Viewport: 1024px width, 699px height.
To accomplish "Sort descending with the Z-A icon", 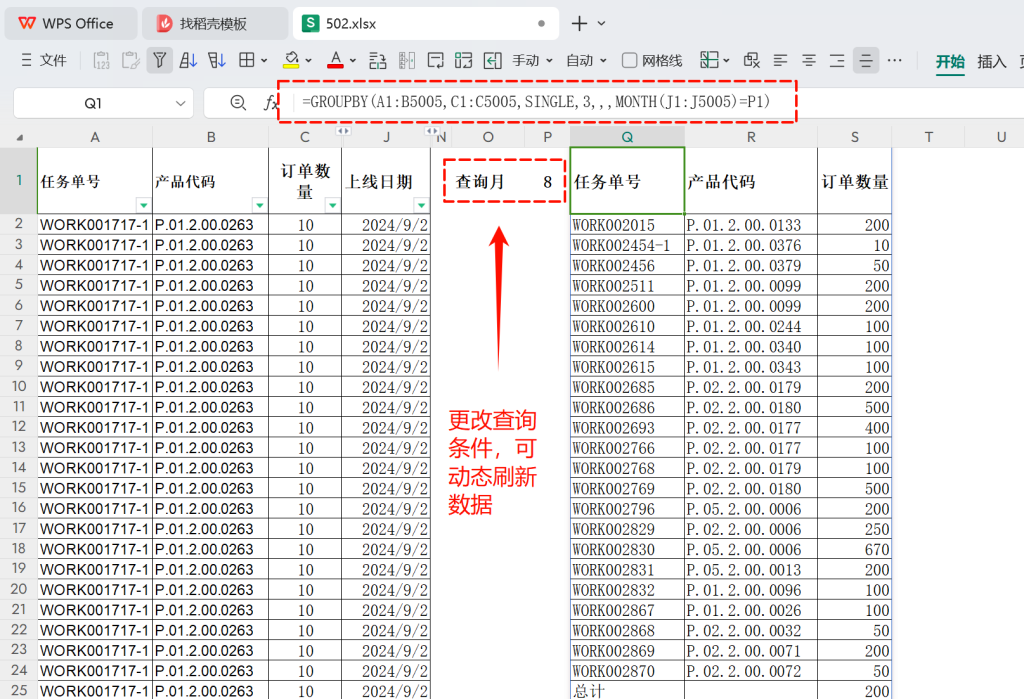I will (x=217, y=61).
